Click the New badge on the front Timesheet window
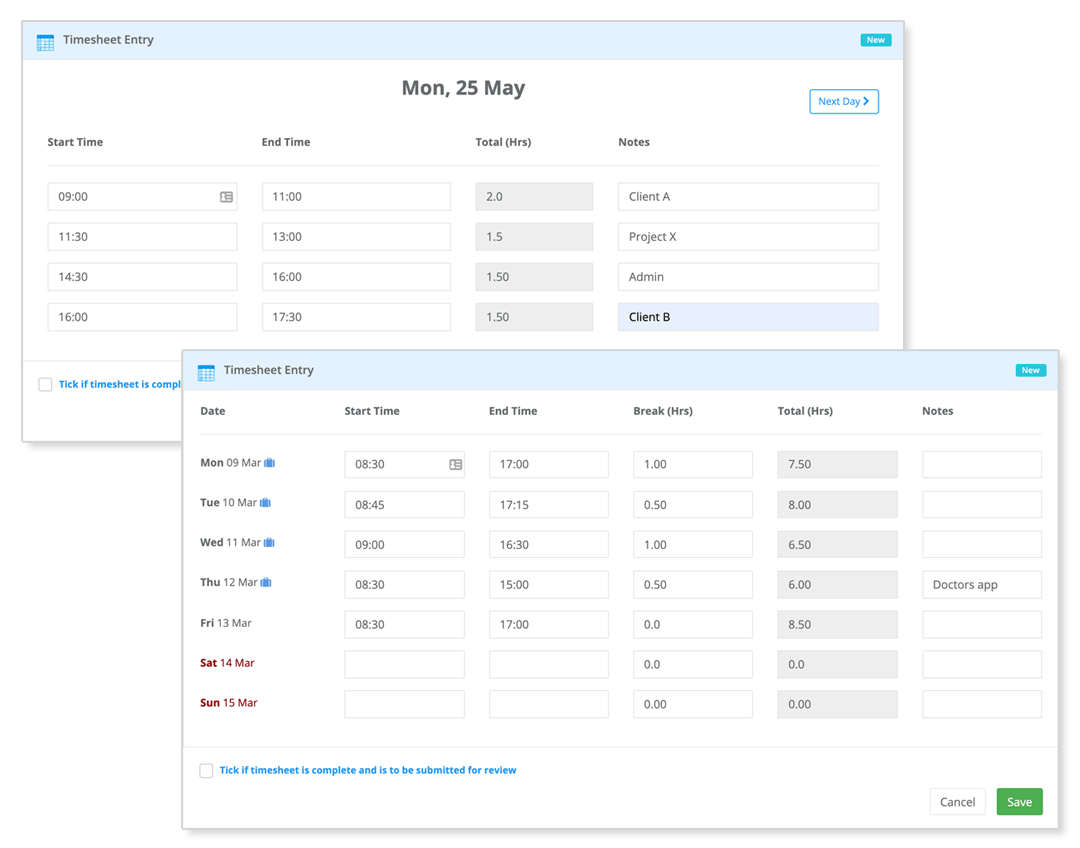The height and width of the screenshot is (848, 1080). (1031, 370)
